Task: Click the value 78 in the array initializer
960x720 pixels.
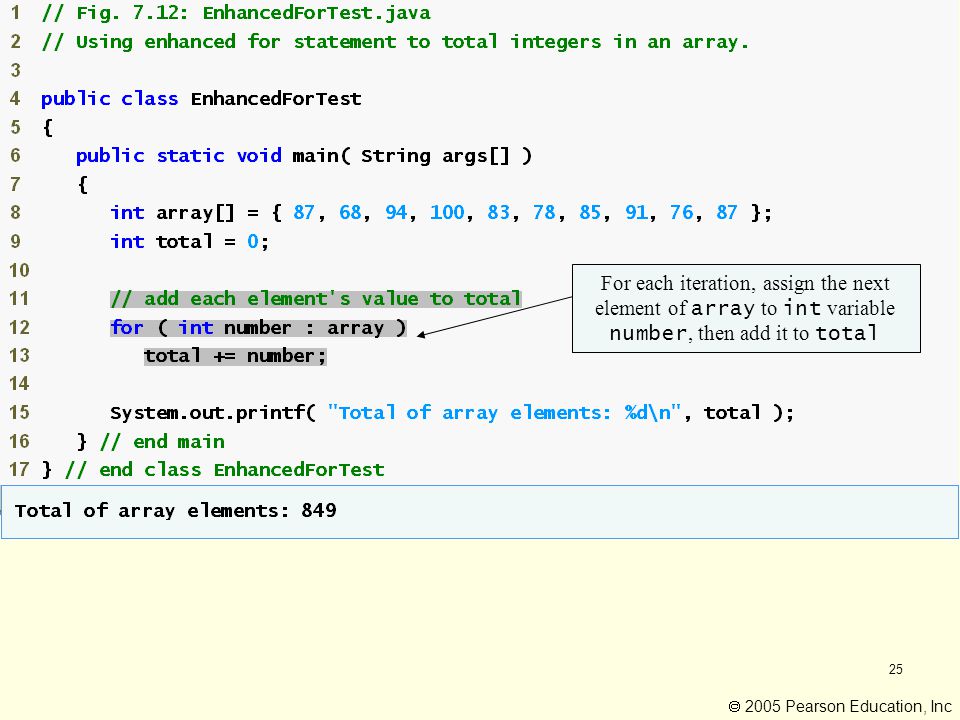Action: tap(544, 212)
